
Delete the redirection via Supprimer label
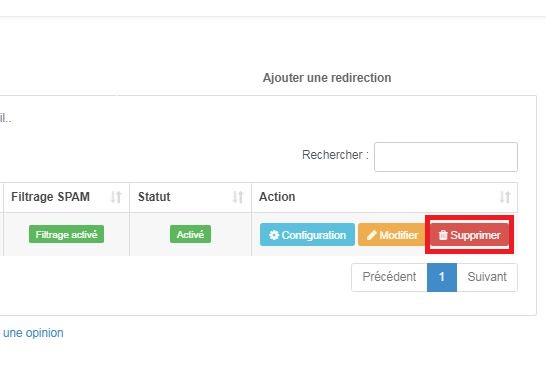tap(475, 235)
